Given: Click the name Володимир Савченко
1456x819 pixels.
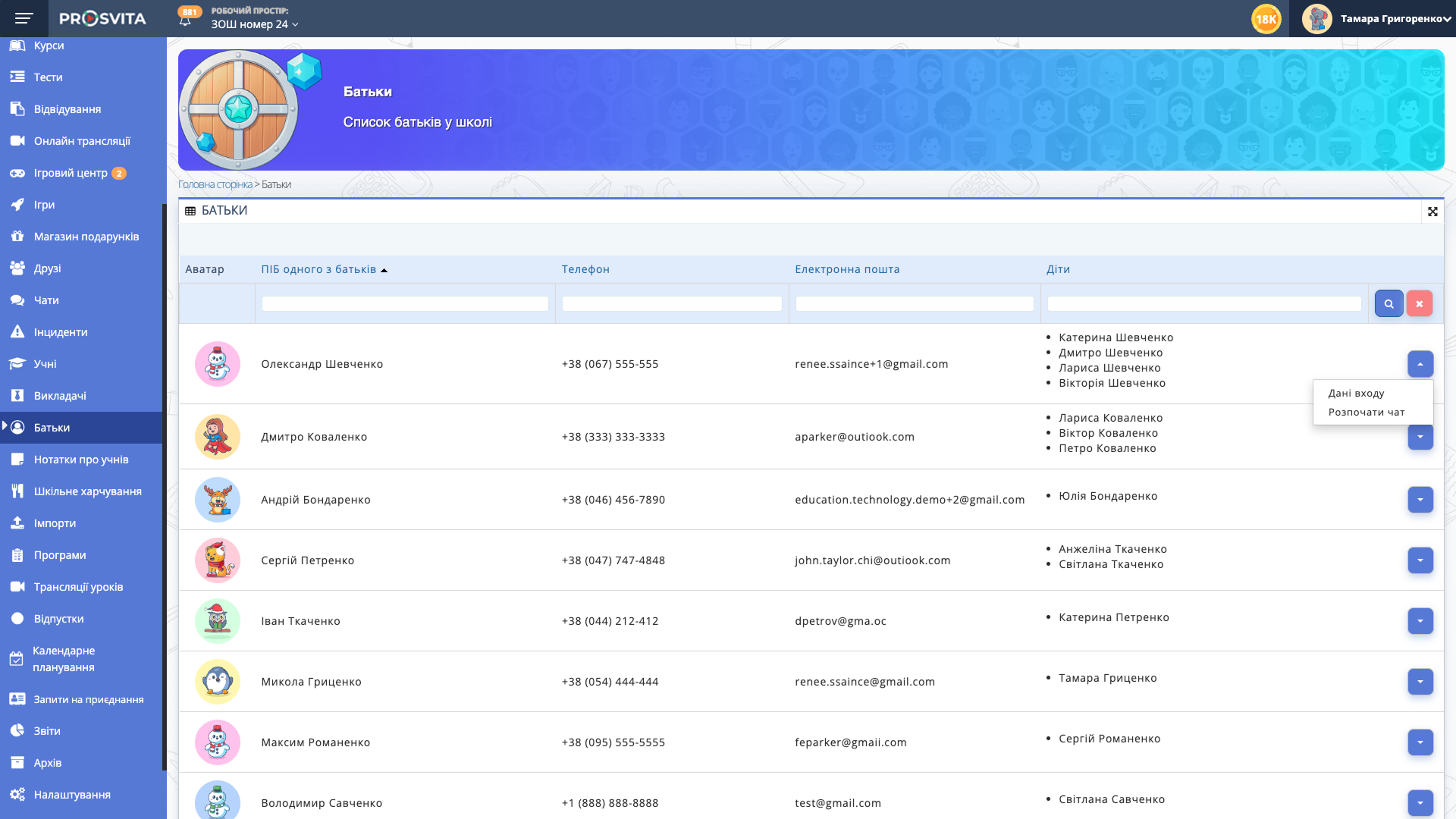Looking at the screenshot, I should 322,803.
